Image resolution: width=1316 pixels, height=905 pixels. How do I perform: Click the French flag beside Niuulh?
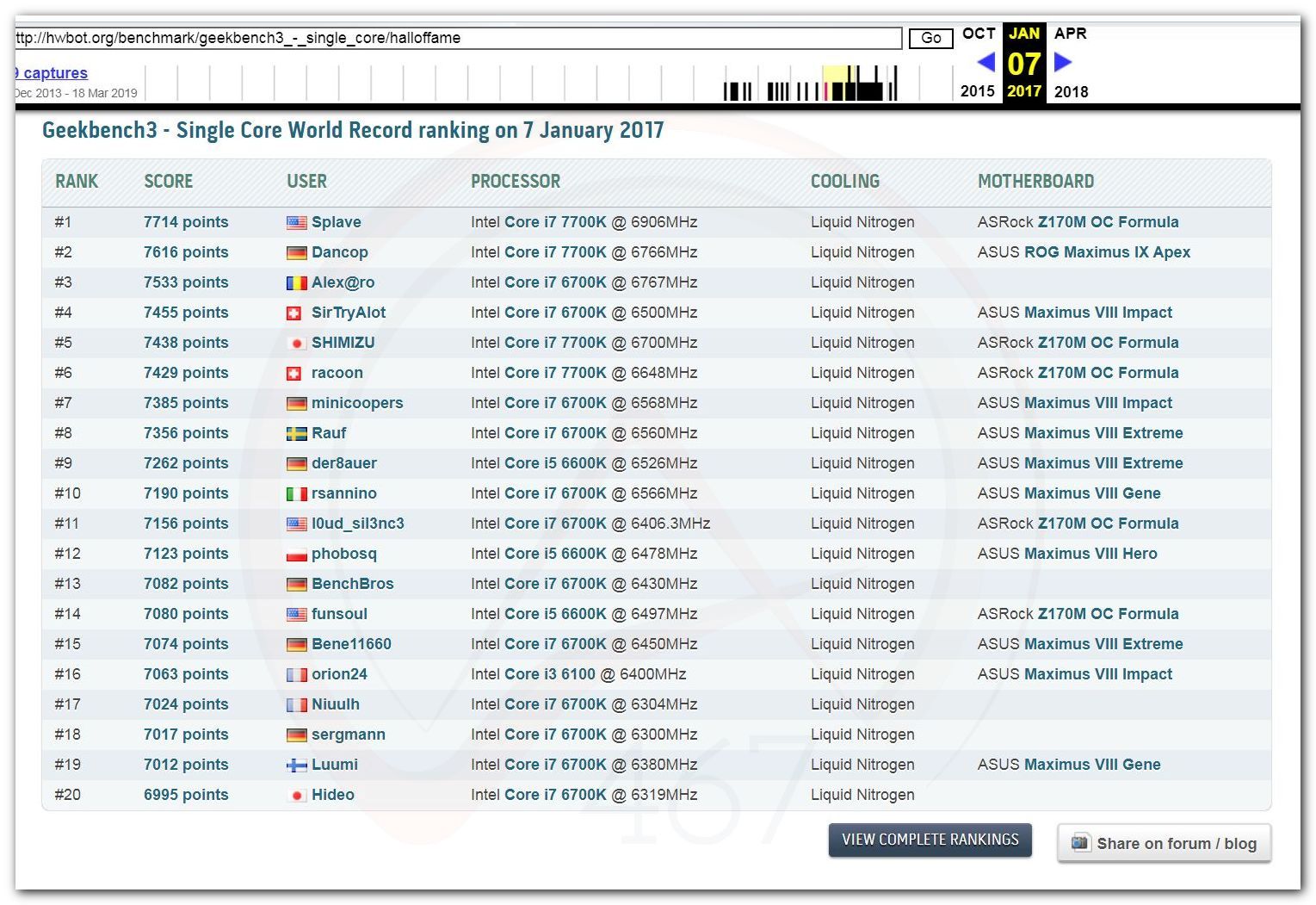tap(296, 704)
